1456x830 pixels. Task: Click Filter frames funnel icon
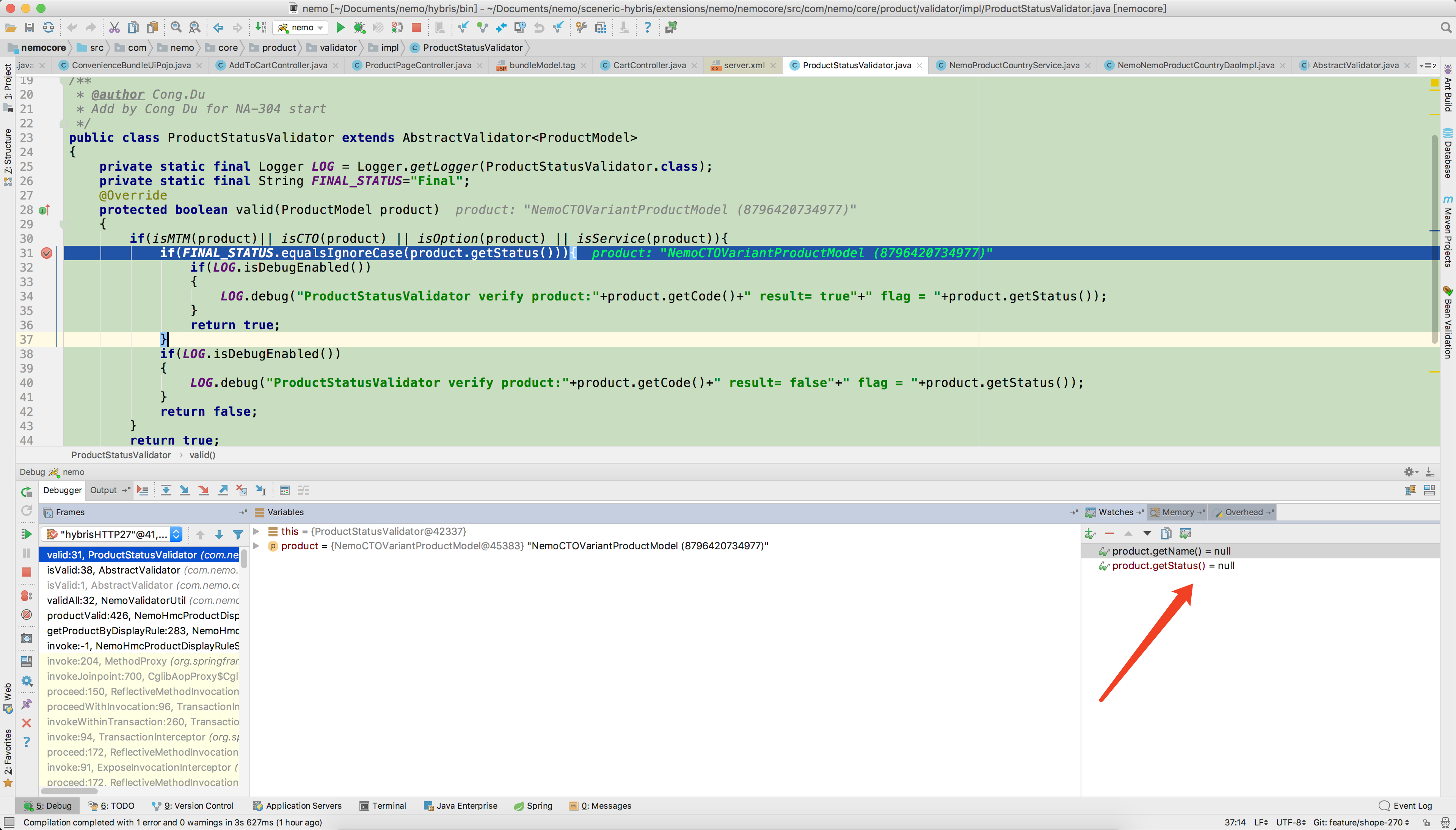tap(238, 535)
